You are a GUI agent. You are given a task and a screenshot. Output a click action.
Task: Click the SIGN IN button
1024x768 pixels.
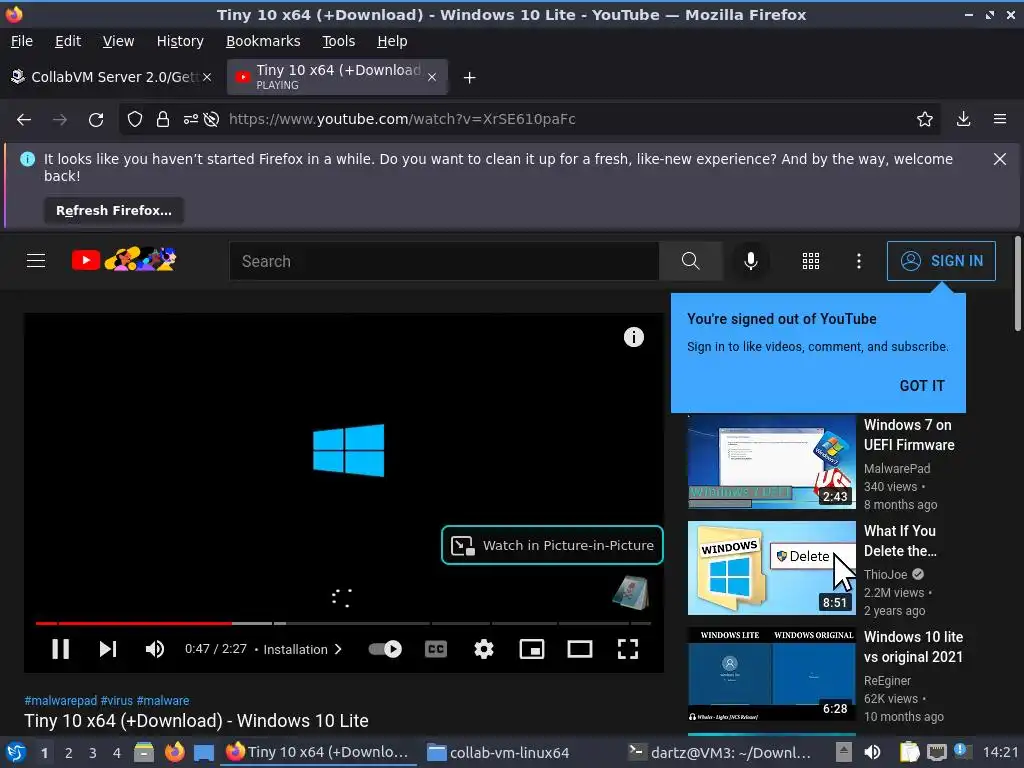pos(941,261)
